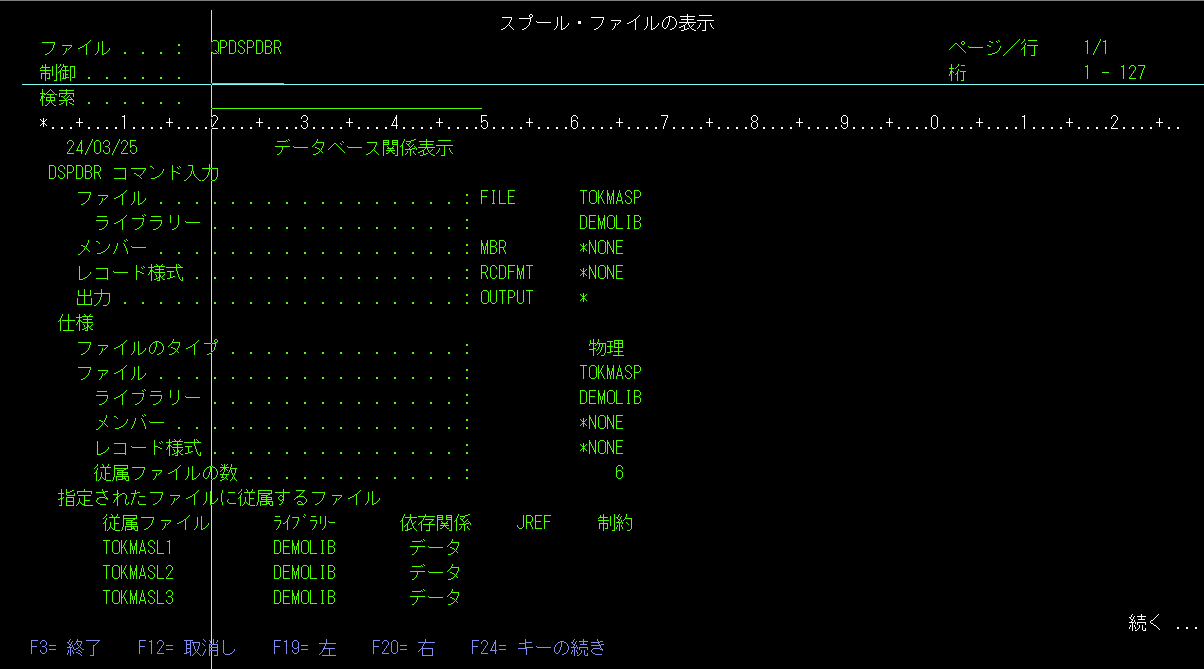The image size is (1204, 669).
Task: Click the ライブラリー column header in the table
Action: click(305, 523)
